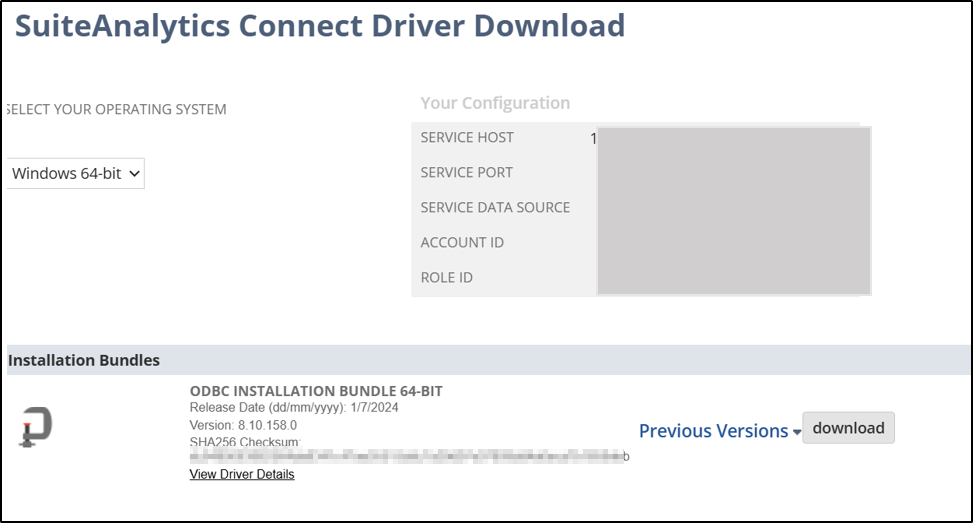Select the Release Date 1/7/2024 text
The width and height of the screenshot is (973, 523).
(x=294, y=408)
